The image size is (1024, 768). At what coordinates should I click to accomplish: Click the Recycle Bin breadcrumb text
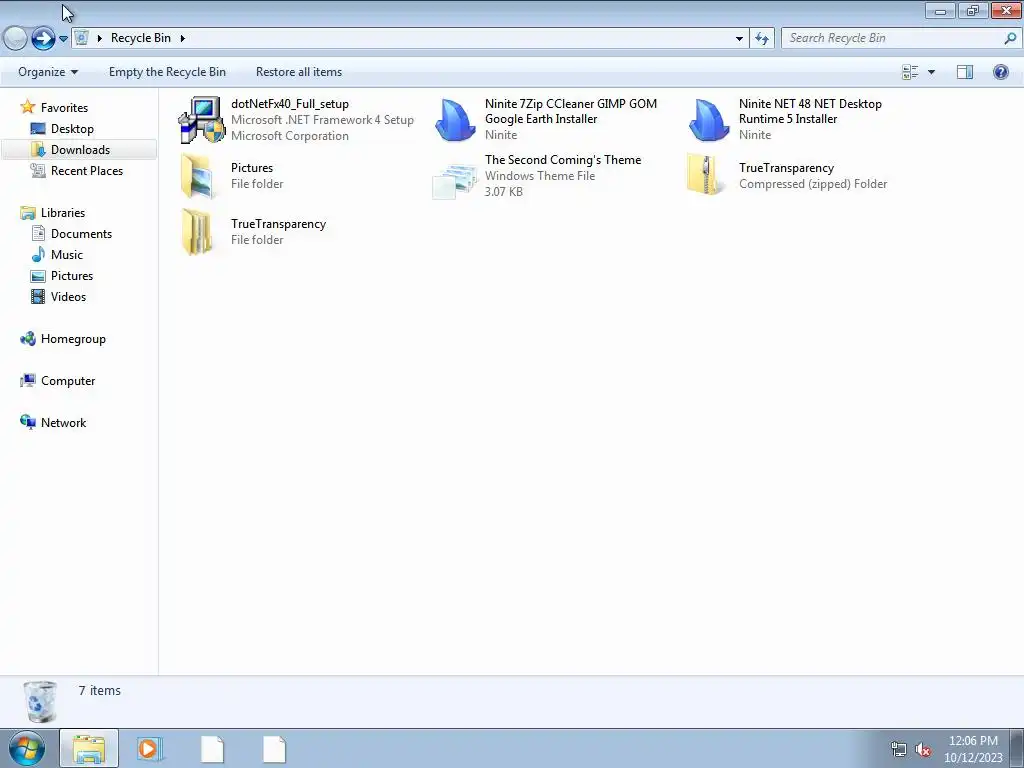point(140,38)
